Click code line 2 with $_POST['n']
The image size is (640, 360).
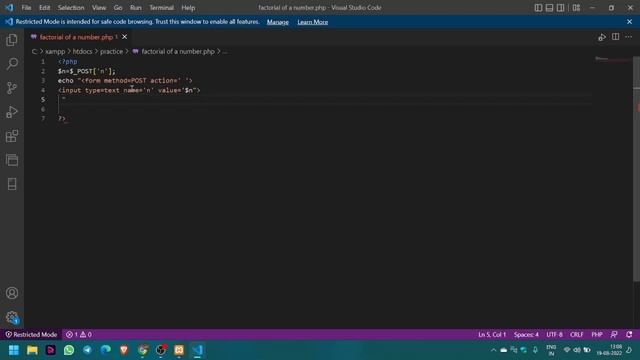(x=87, y=71)
